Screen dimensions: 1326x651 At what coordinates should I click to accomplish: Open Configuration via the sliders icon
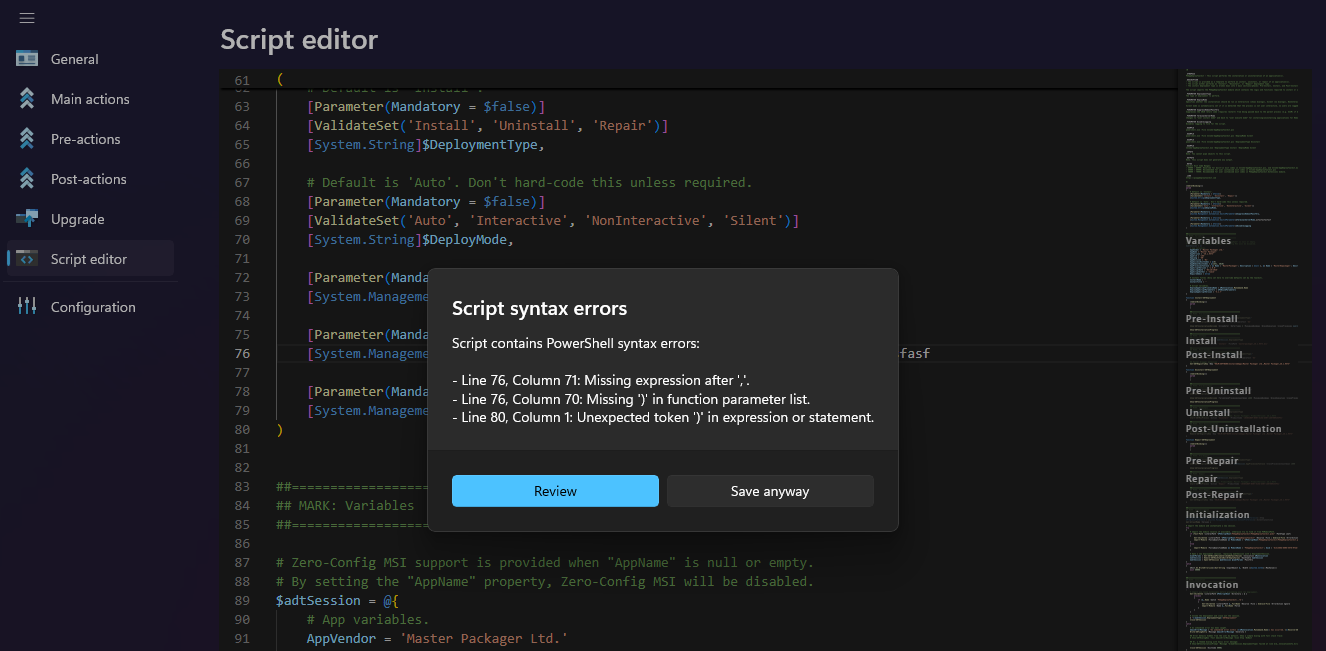[27, 306]
